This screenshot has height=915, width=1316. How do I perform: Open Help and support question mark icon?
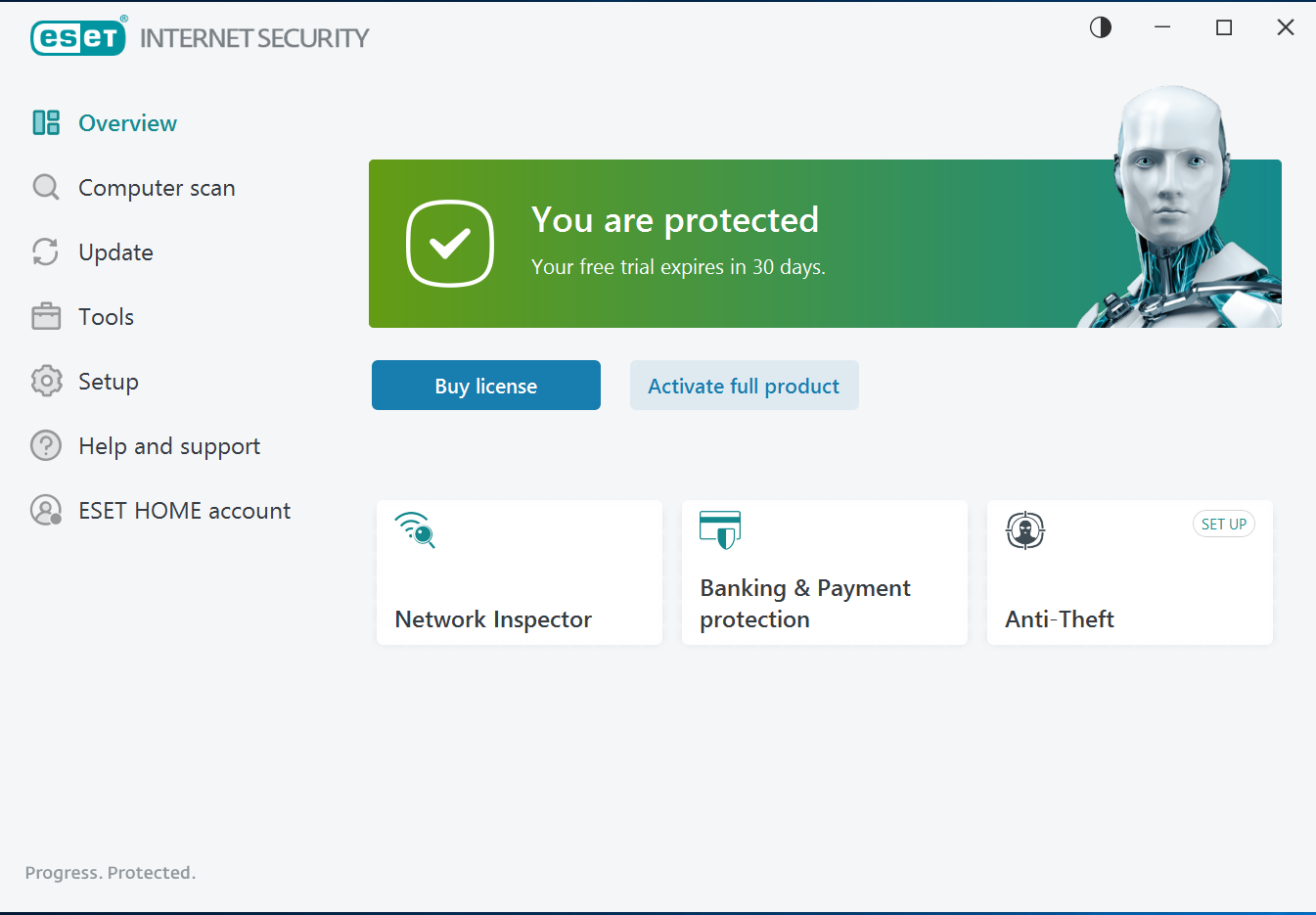point(45,445)
